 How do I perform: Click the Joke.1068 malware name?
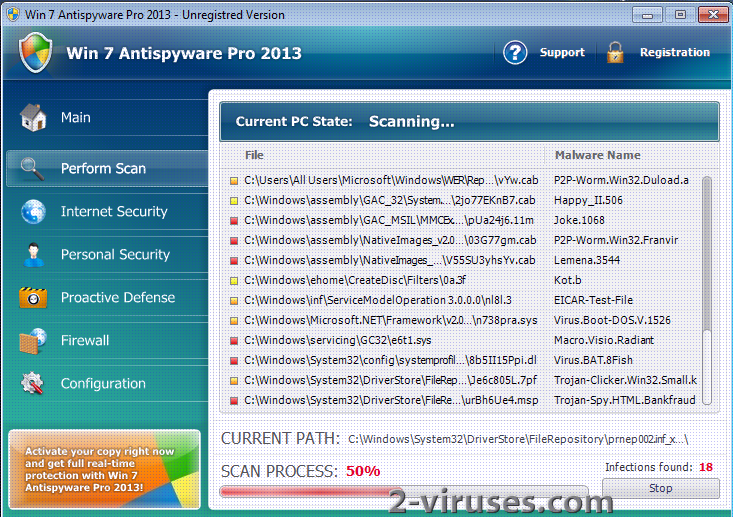579,220
